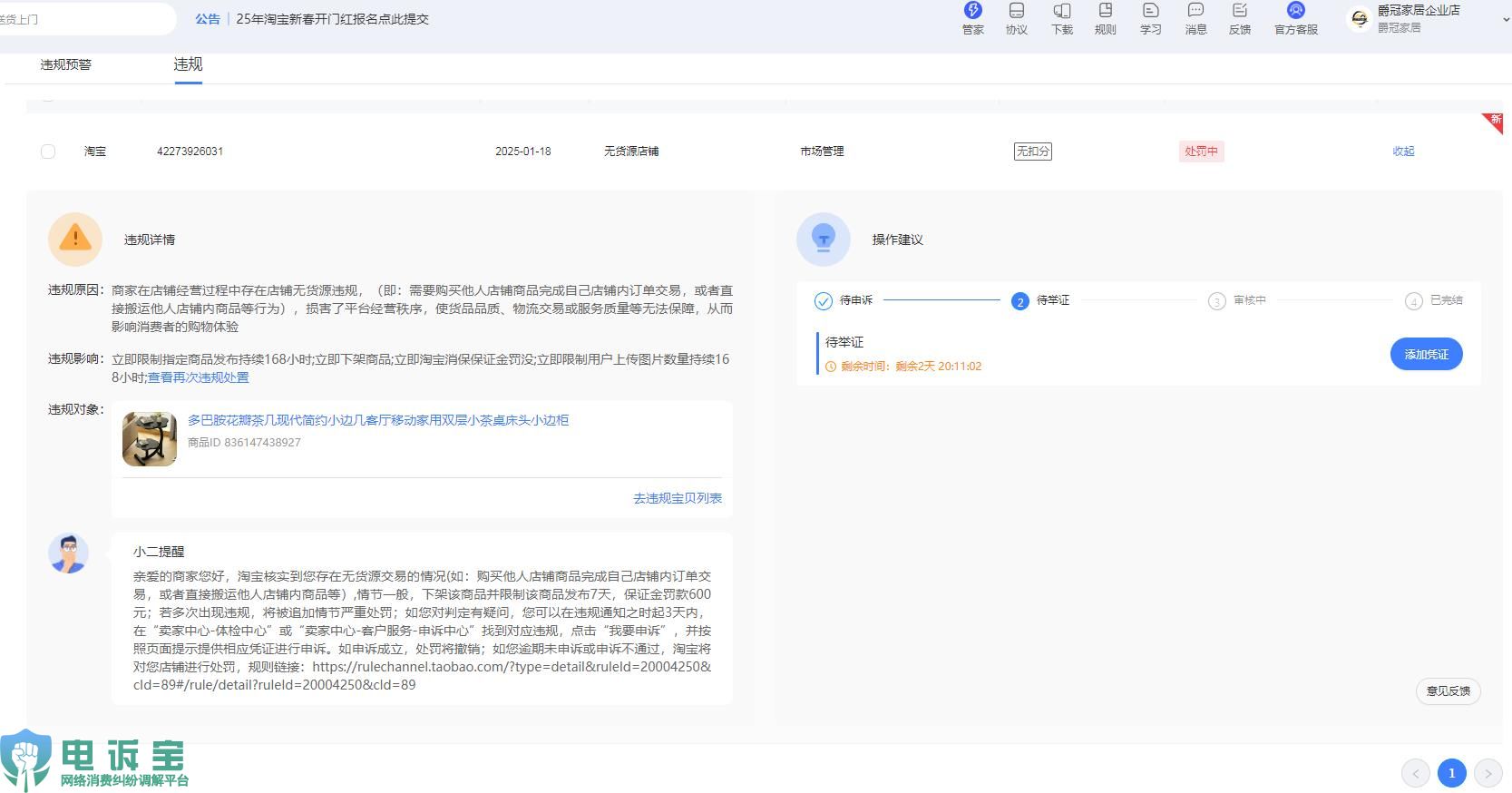Select page 1 in pagination

[x=1451, y=773]
